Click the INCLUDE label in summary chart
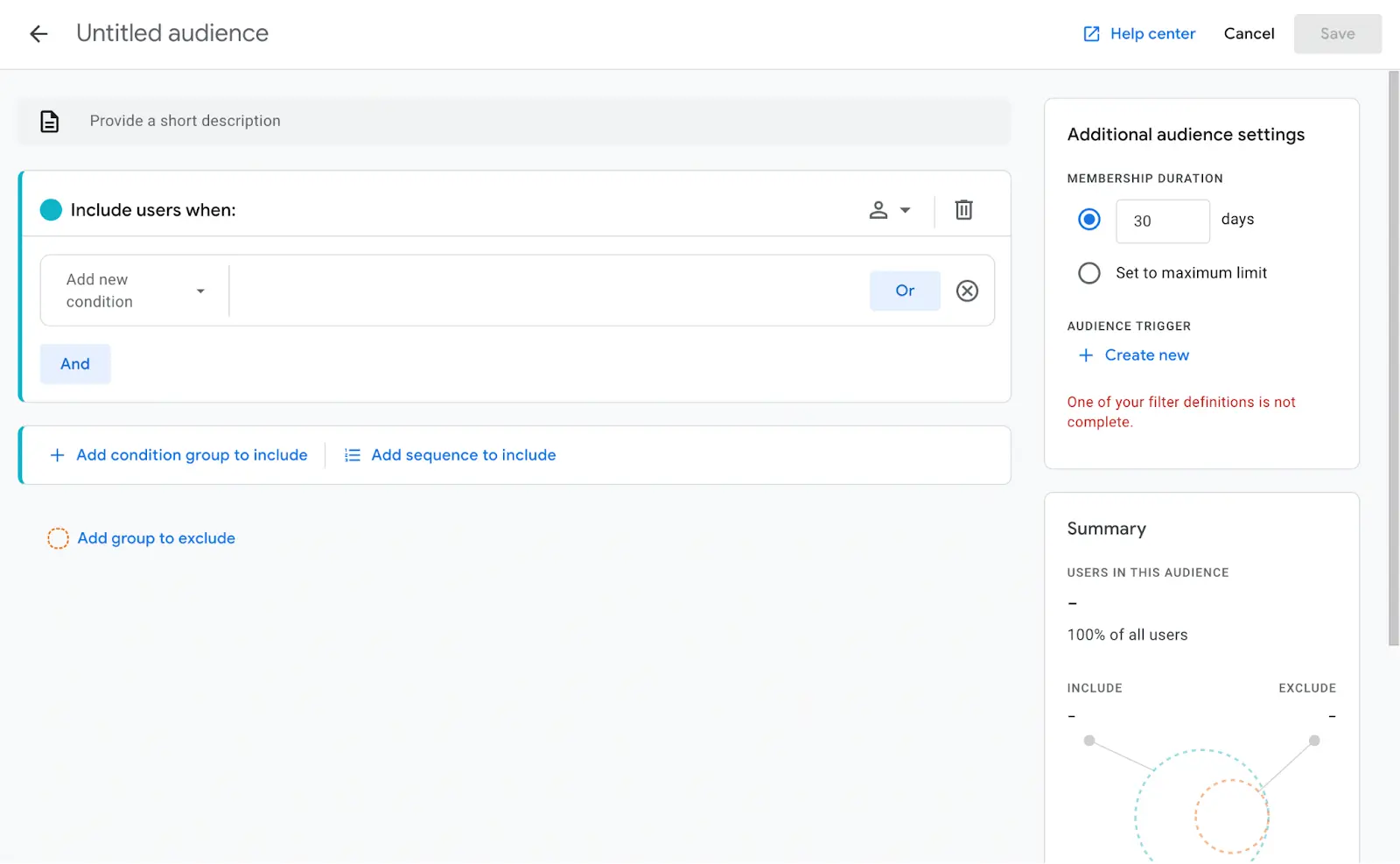The width and height of the screenshot is (1400, 864). pos(1095,688)
